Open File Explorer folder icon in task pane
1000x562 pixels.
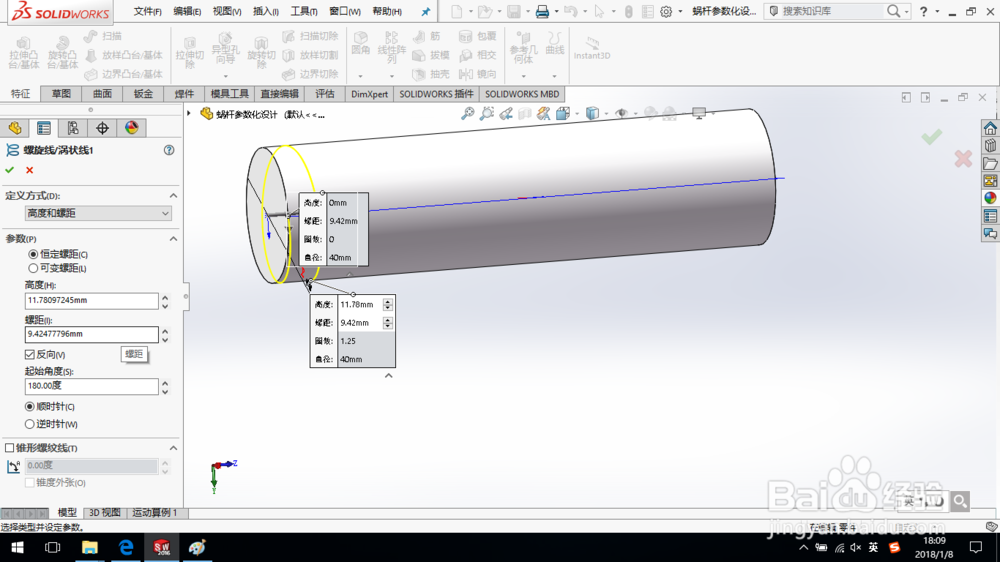pos(990,164)
